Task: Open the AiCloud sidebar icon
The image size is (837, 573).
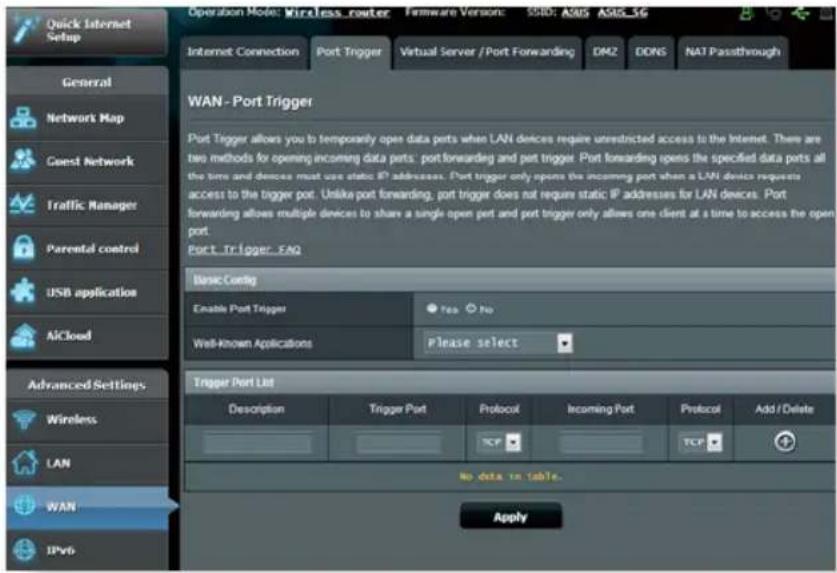Action: click(23, 335)
